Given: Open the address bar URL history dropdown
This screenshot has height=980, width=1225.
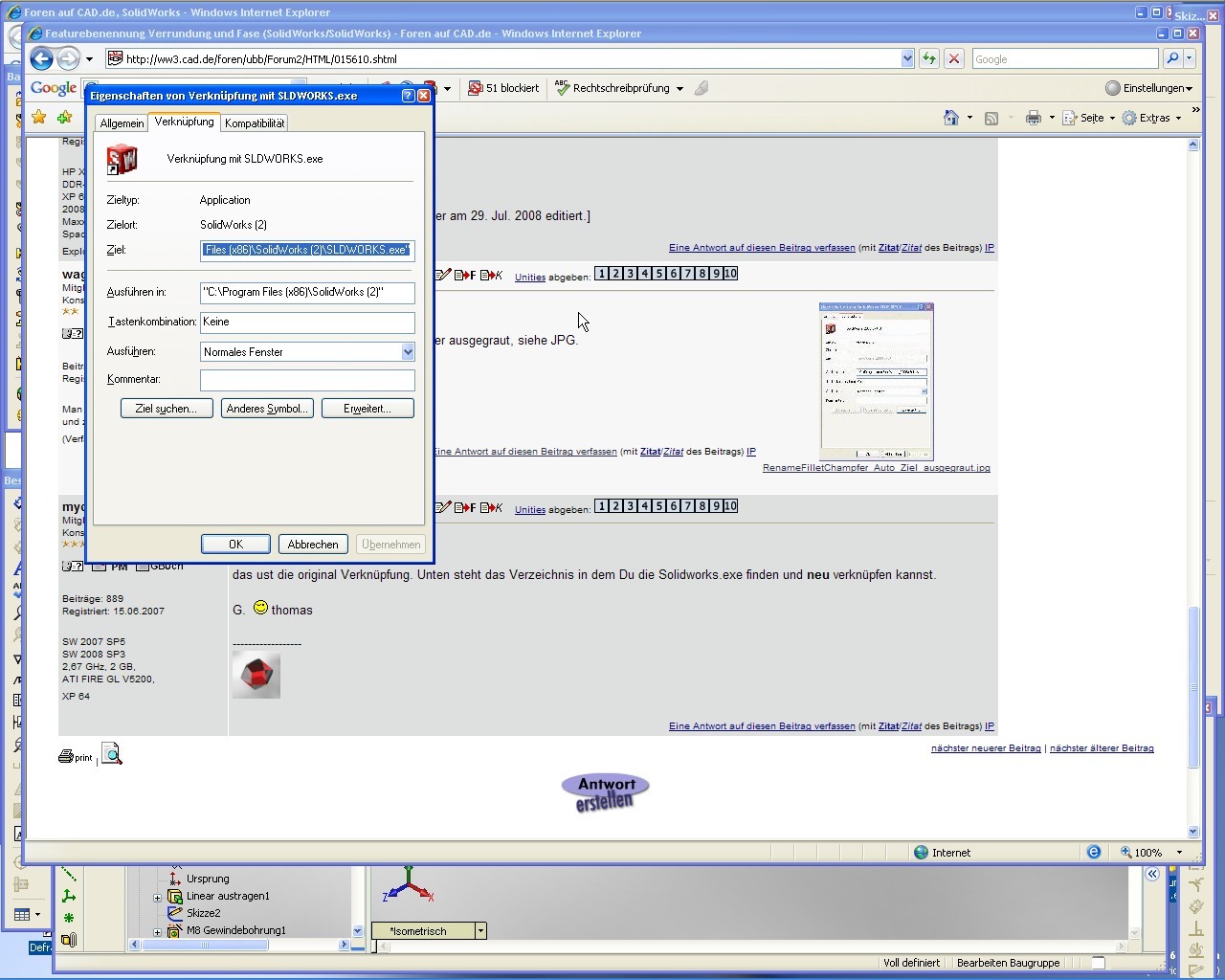Looking at the screenshot, I should point(907,58).
